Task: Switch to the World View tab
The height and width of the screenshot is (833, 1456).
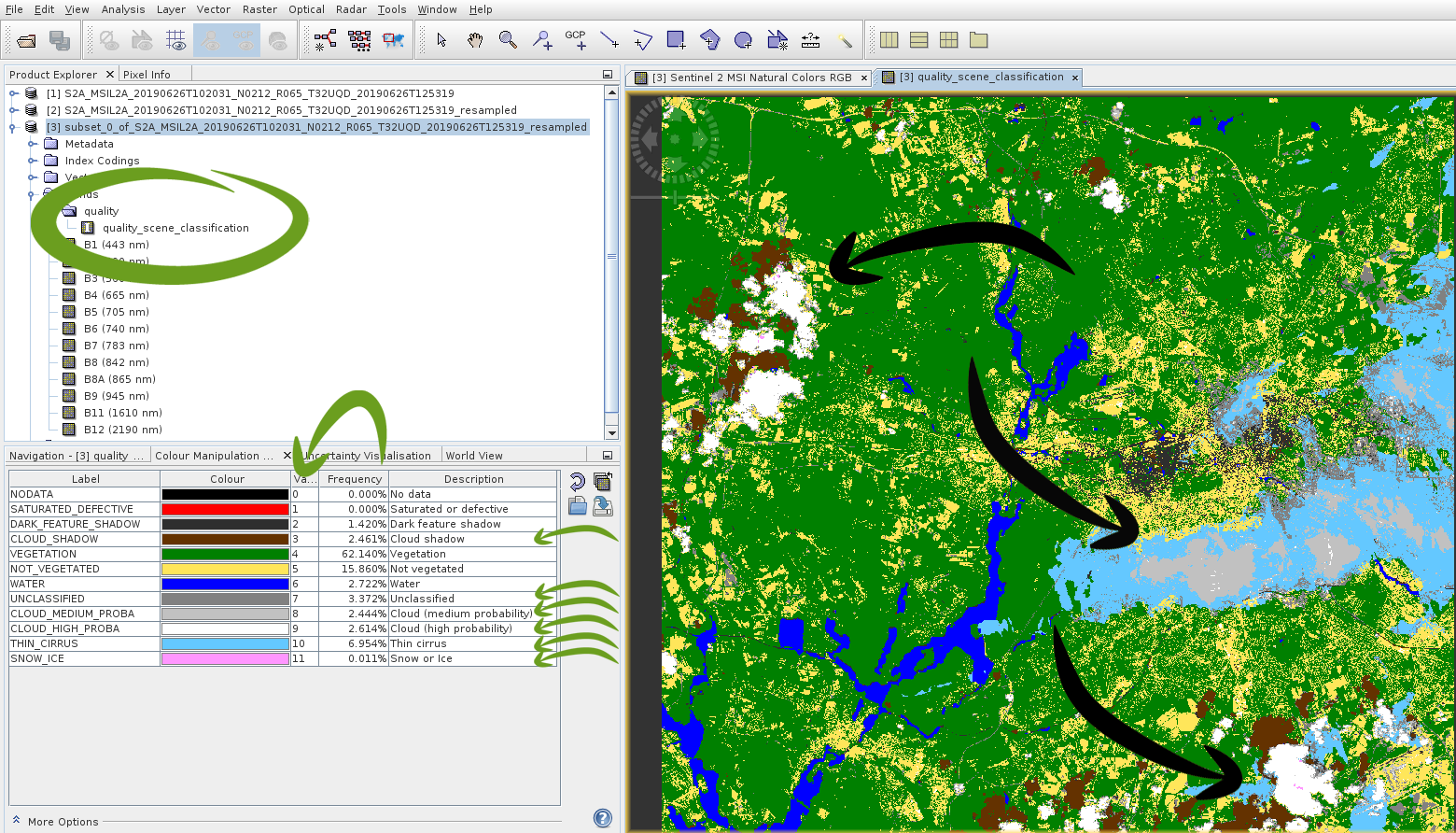Action: (x=473, y=456)
